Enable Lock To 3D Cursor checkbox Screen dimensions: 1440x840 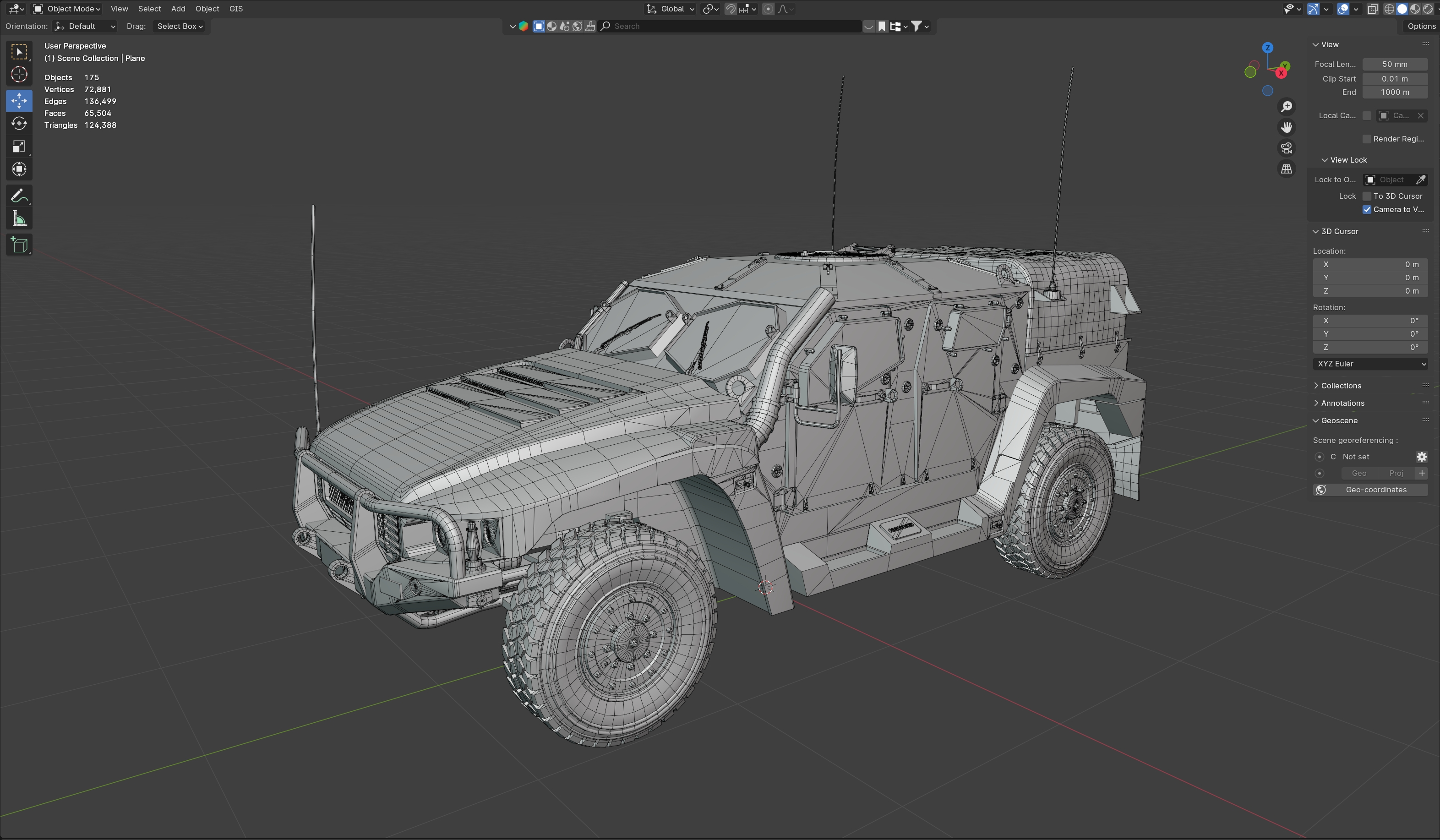click(1367, 196)
